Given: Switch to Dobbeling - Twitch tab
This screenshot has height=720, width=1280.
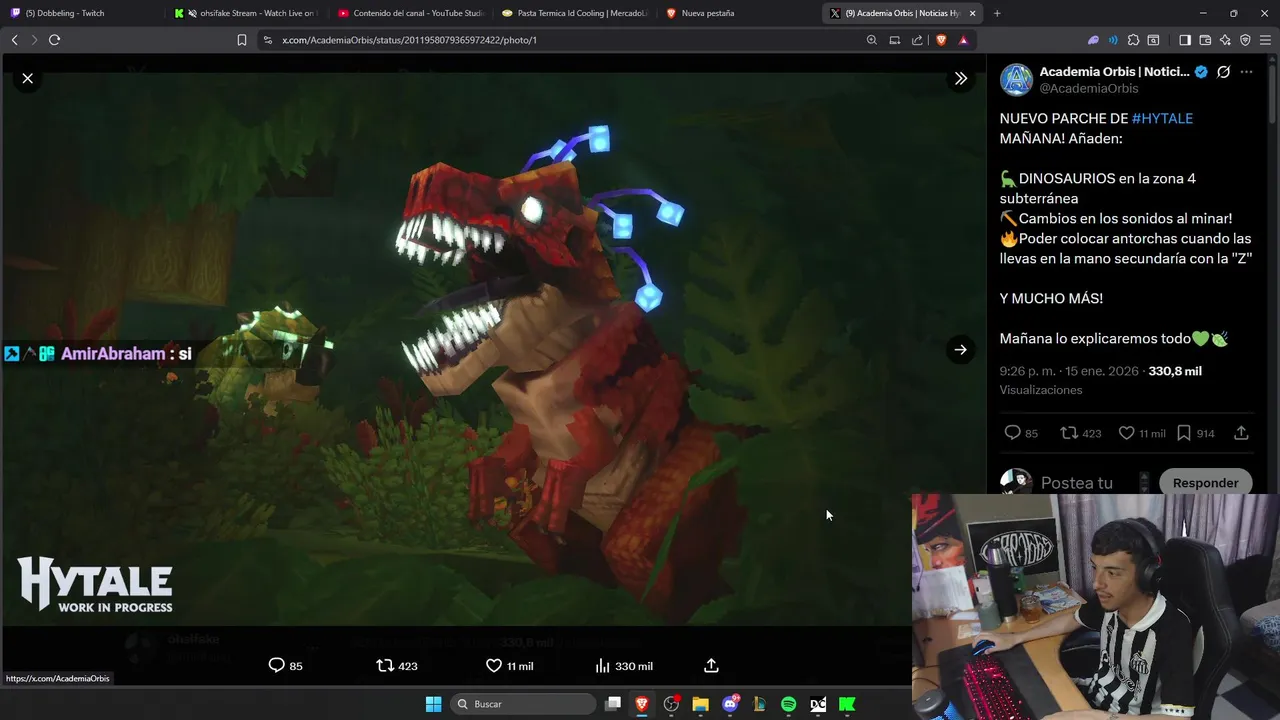Looking at the screenshot, I should coord(83,13).
